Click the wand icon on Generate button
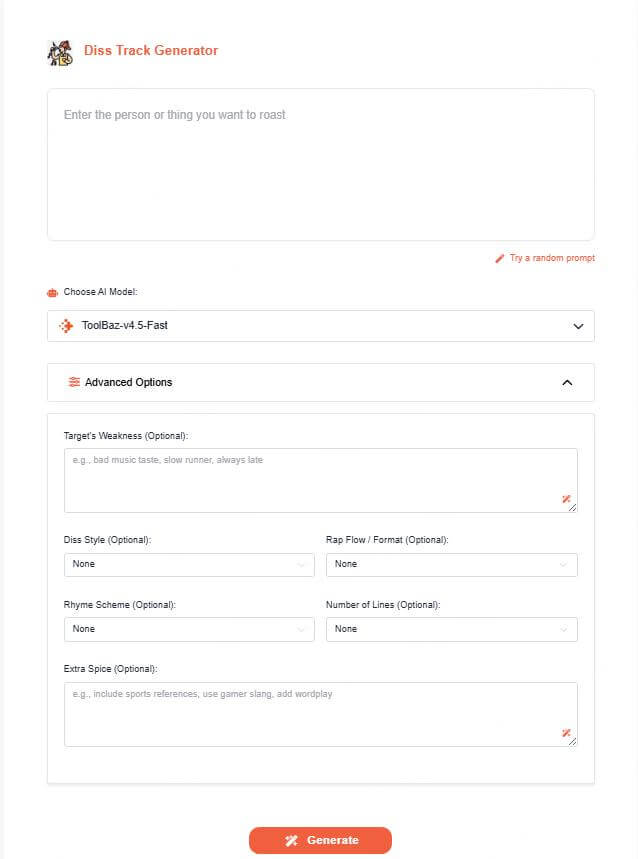638x859 pixels. [x=291, y=840]
